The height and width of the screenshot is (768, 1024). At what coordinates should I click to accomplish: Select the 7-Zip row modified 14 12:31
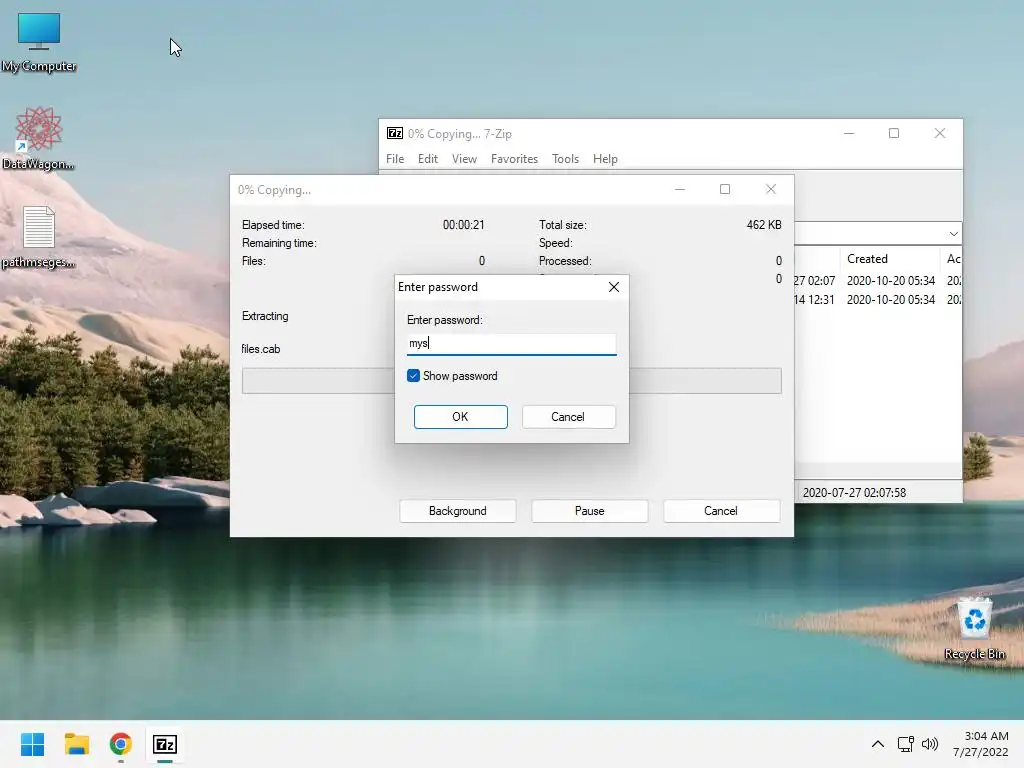pyautogui.click(x=878, y=300)
